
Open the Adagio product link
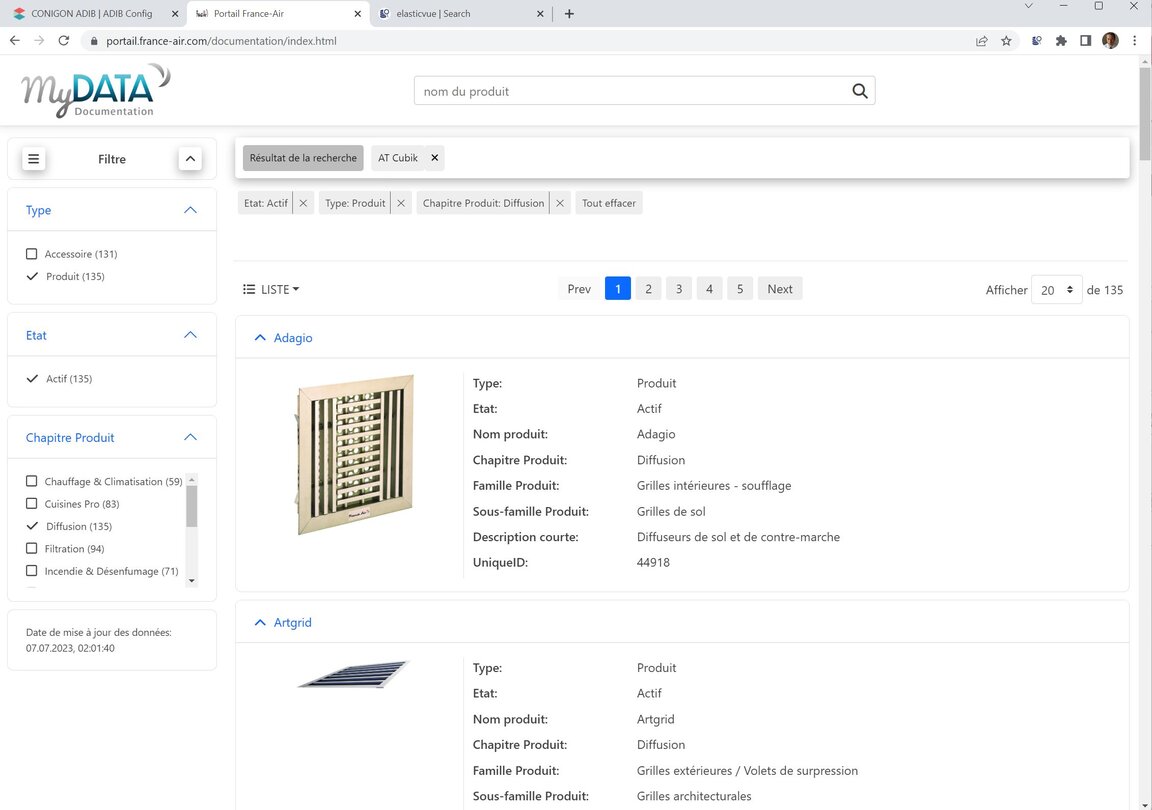293,338
